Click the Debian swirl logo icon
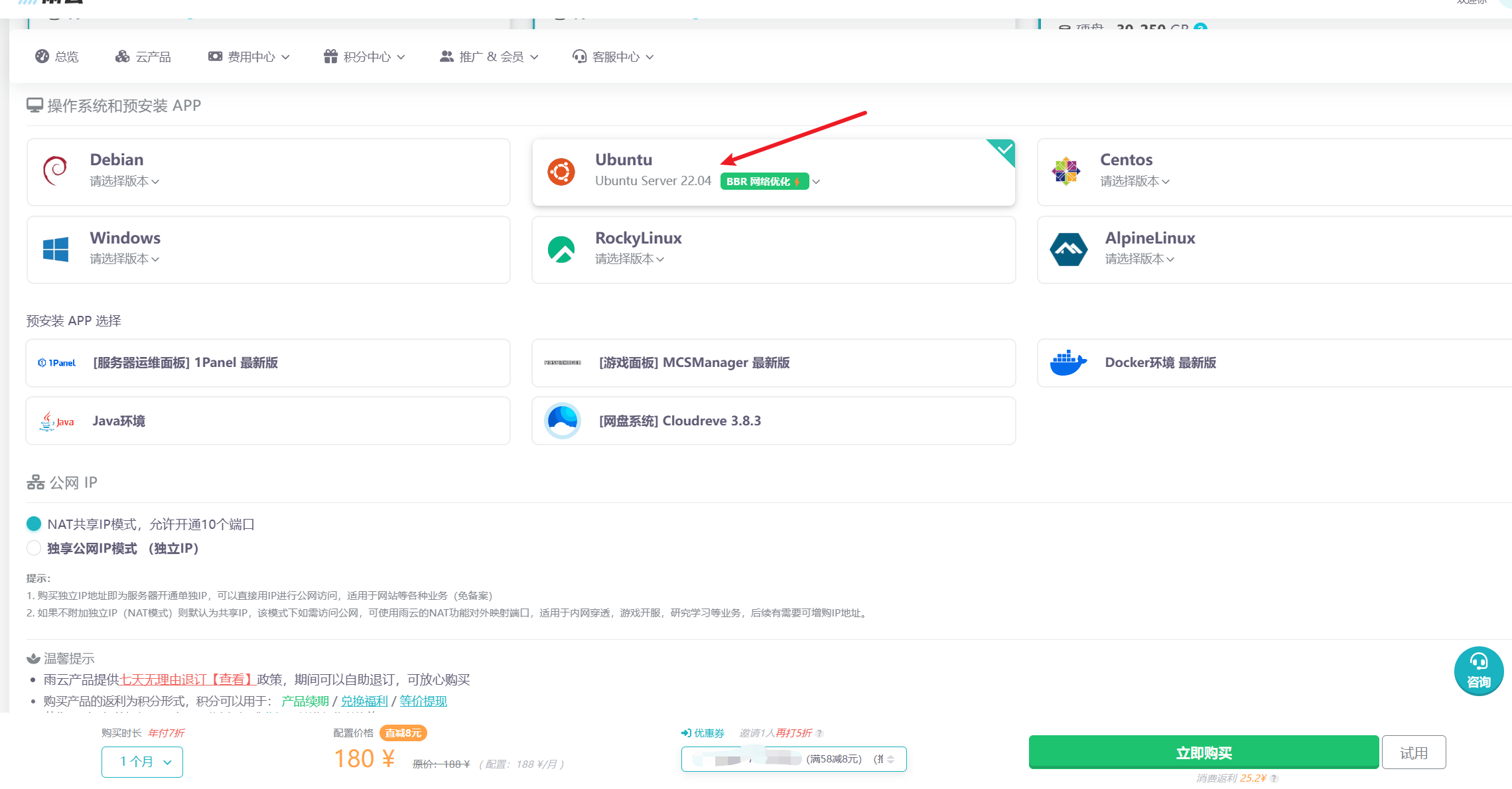The width and height of the screenshot is (1512, 789). point(56,171)
